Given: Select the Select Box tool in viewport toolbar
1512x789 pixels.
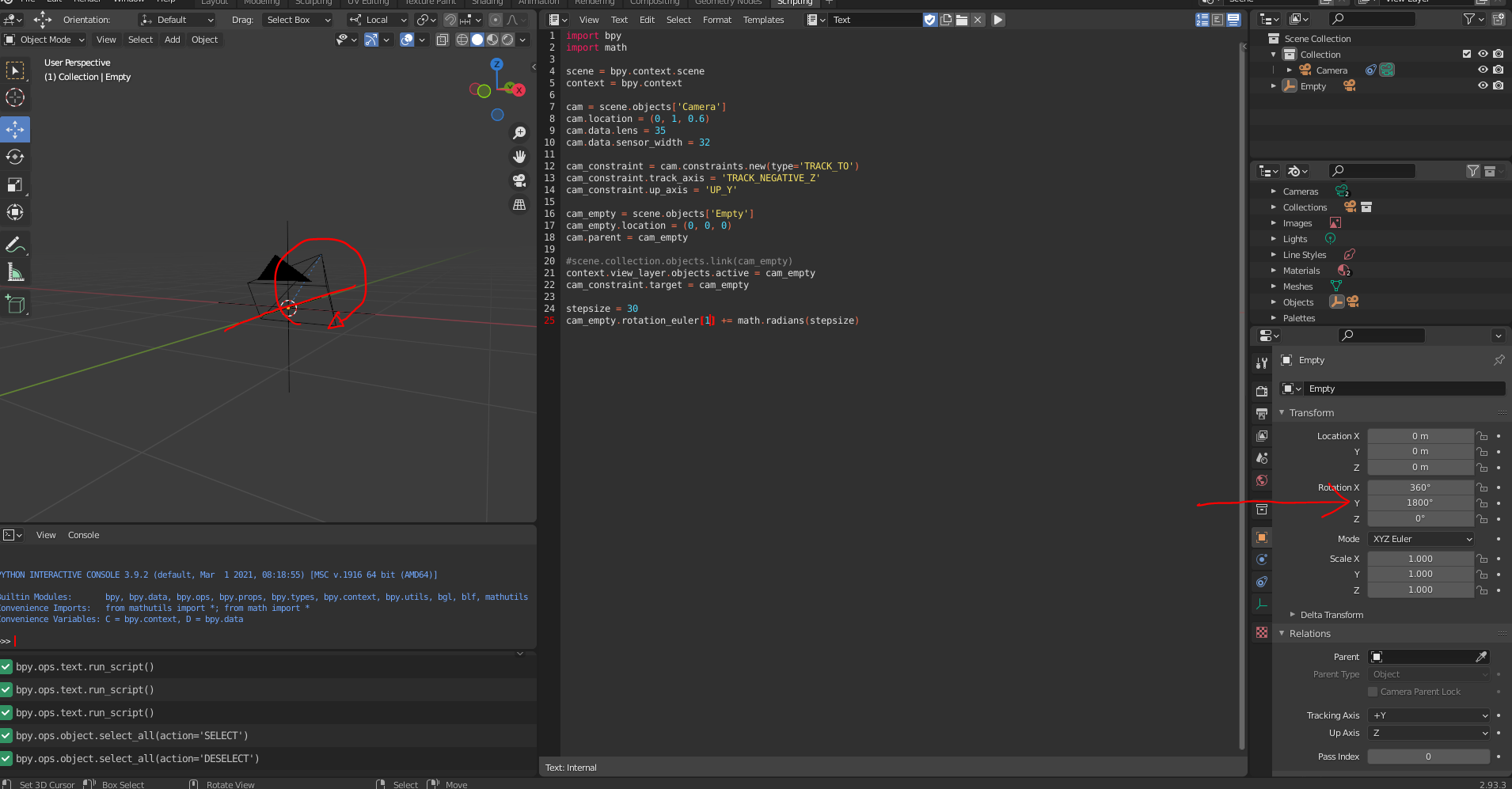Looking at the screenshot, I should coord(15,70).
